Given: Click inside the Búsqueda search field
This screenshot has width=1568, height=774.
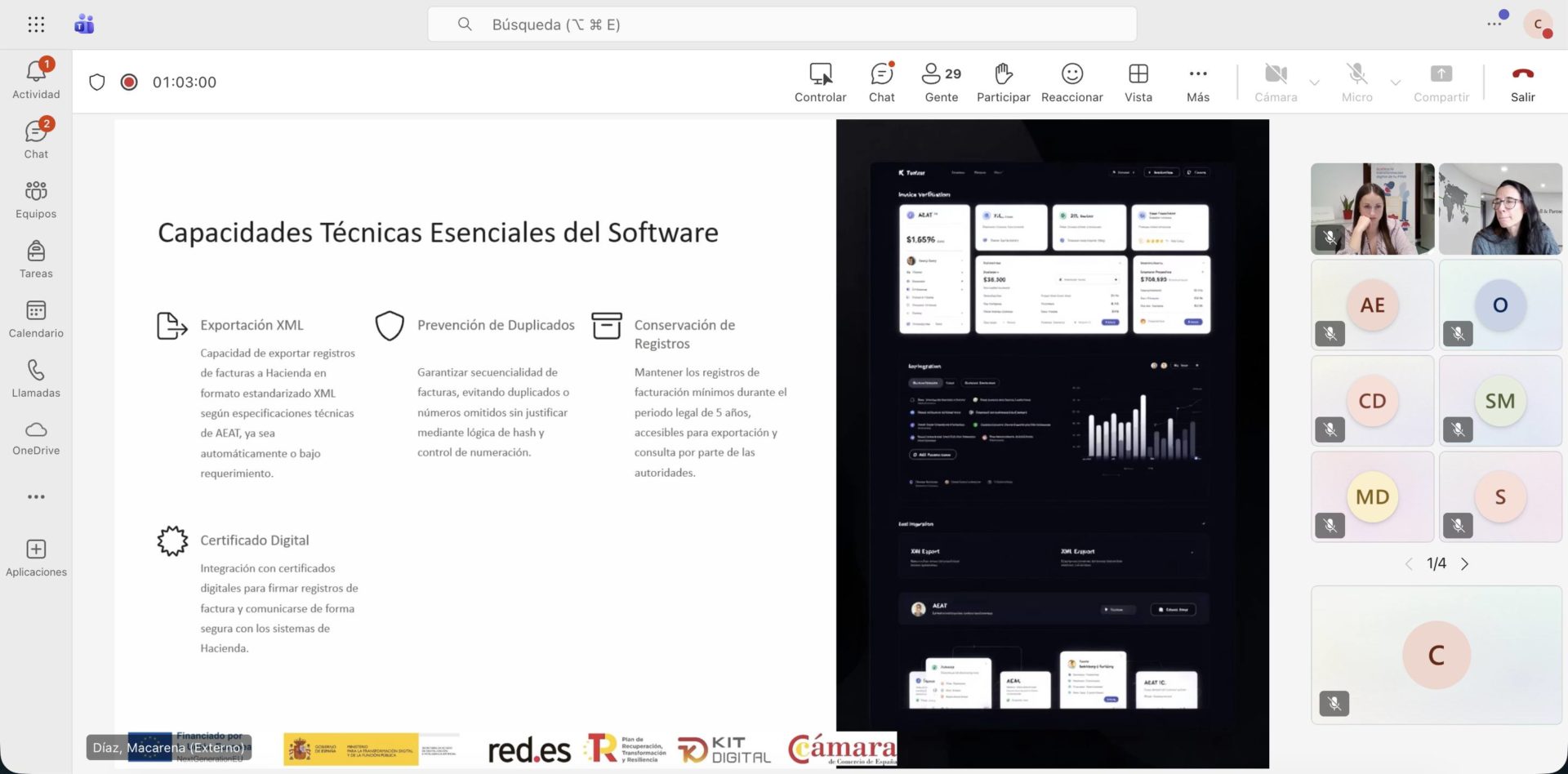Looking at the screenshot, I should click(x=782, y=24).
